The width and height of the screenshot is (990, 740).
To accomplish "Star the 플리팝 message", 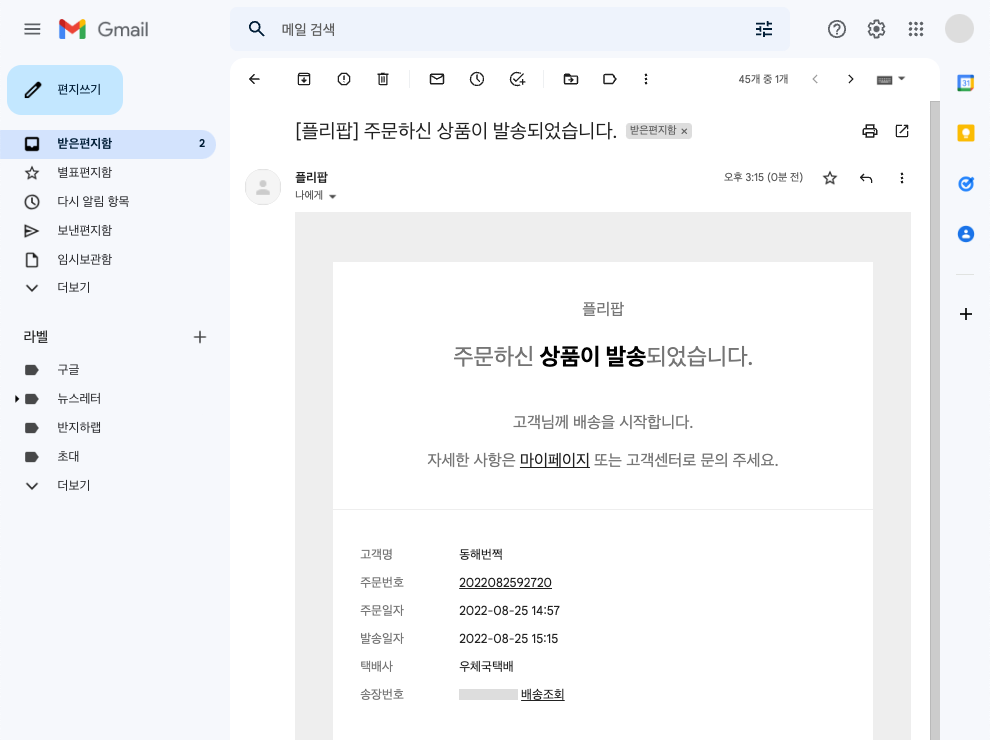I will pos(829,178).
